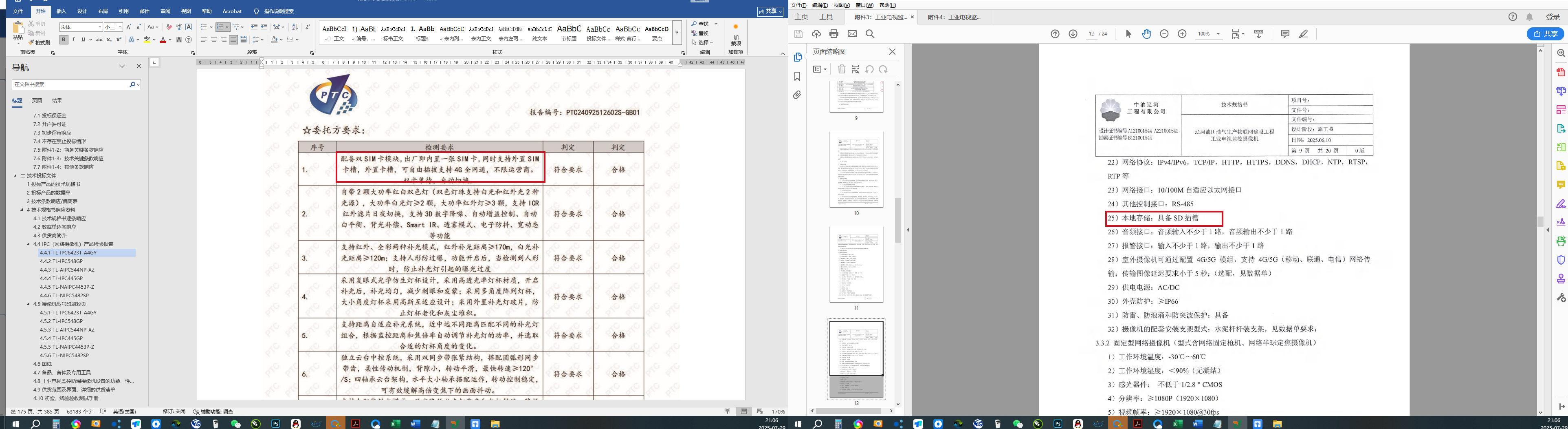
Task: Increase the paragraph indent in Word
Action: pos(264,27)
